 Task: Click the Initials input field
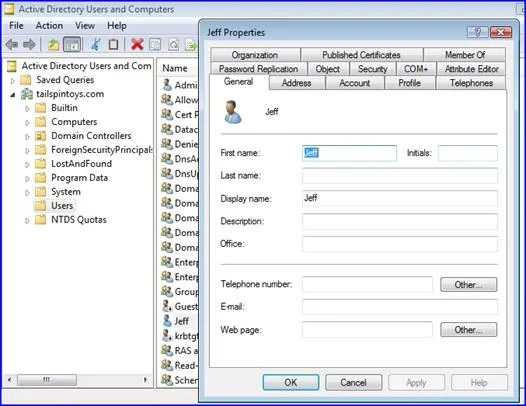click(x=468, y=153)
